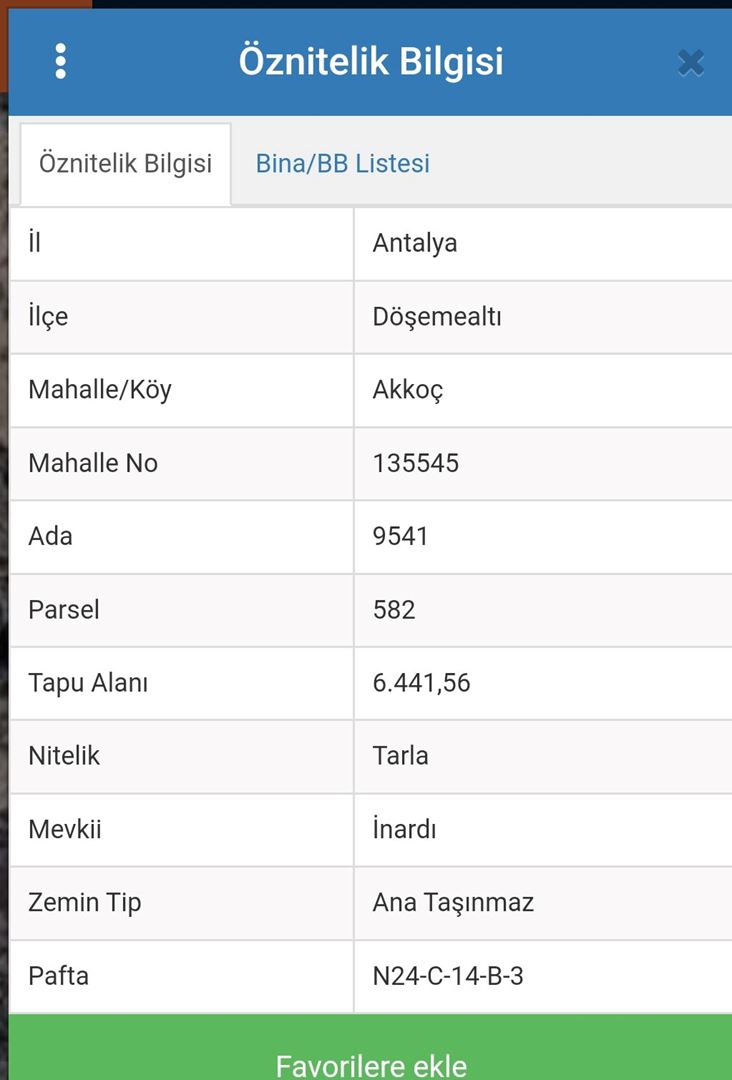Select the Öznitelik Bilgisi tab
The height and width of the screenshot is (1080, 732).
click(x=125, y=164)
